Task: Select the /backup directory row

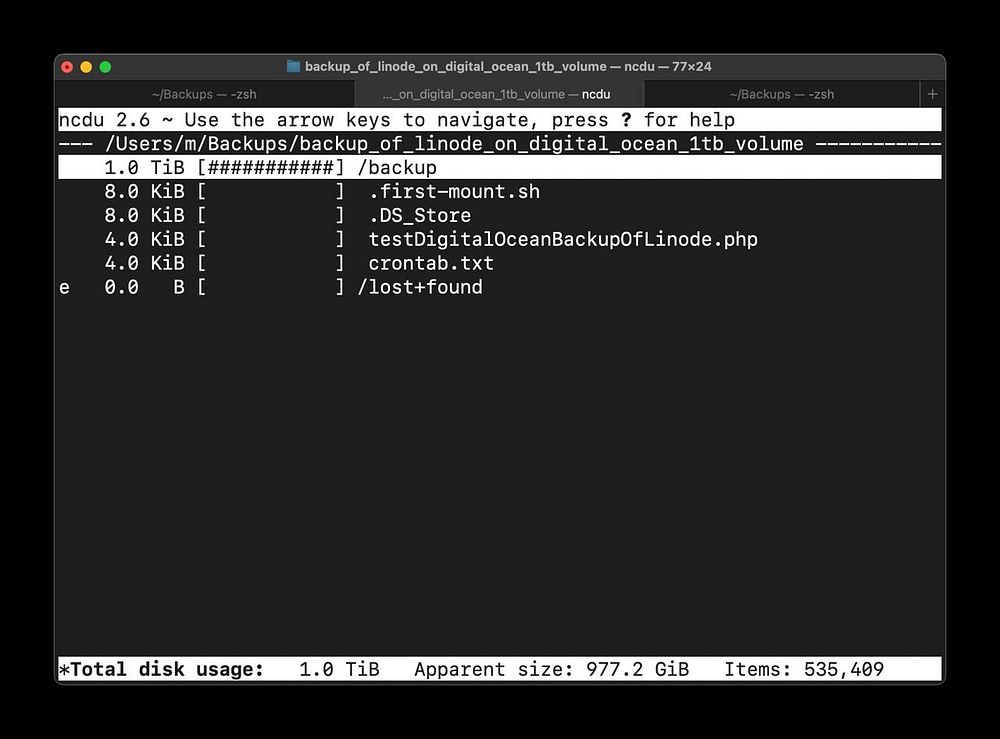Action: coord(499,168)
